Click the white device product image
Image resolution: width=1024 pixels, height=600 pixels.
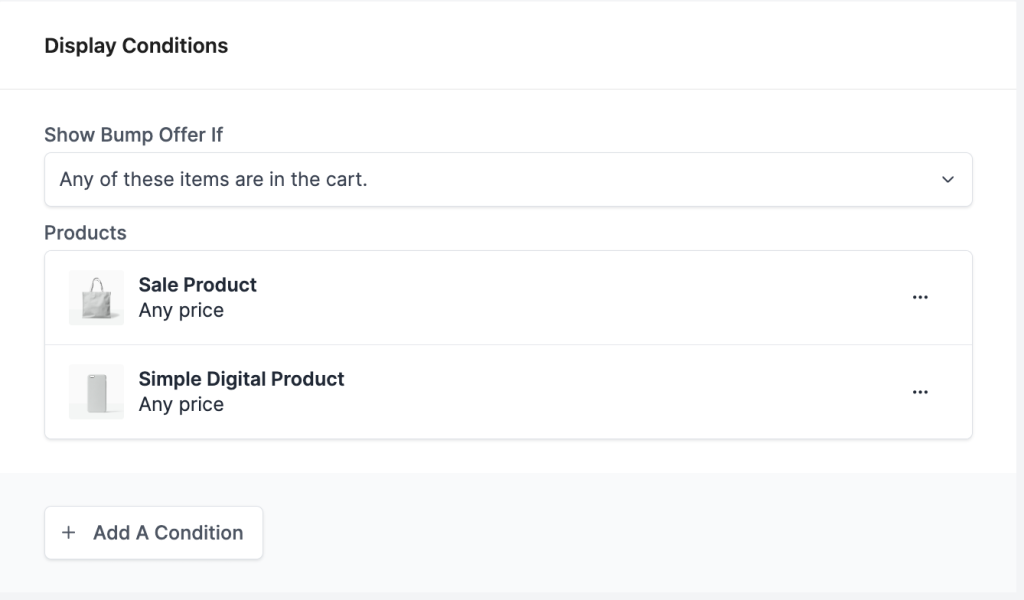pos(96,392)
